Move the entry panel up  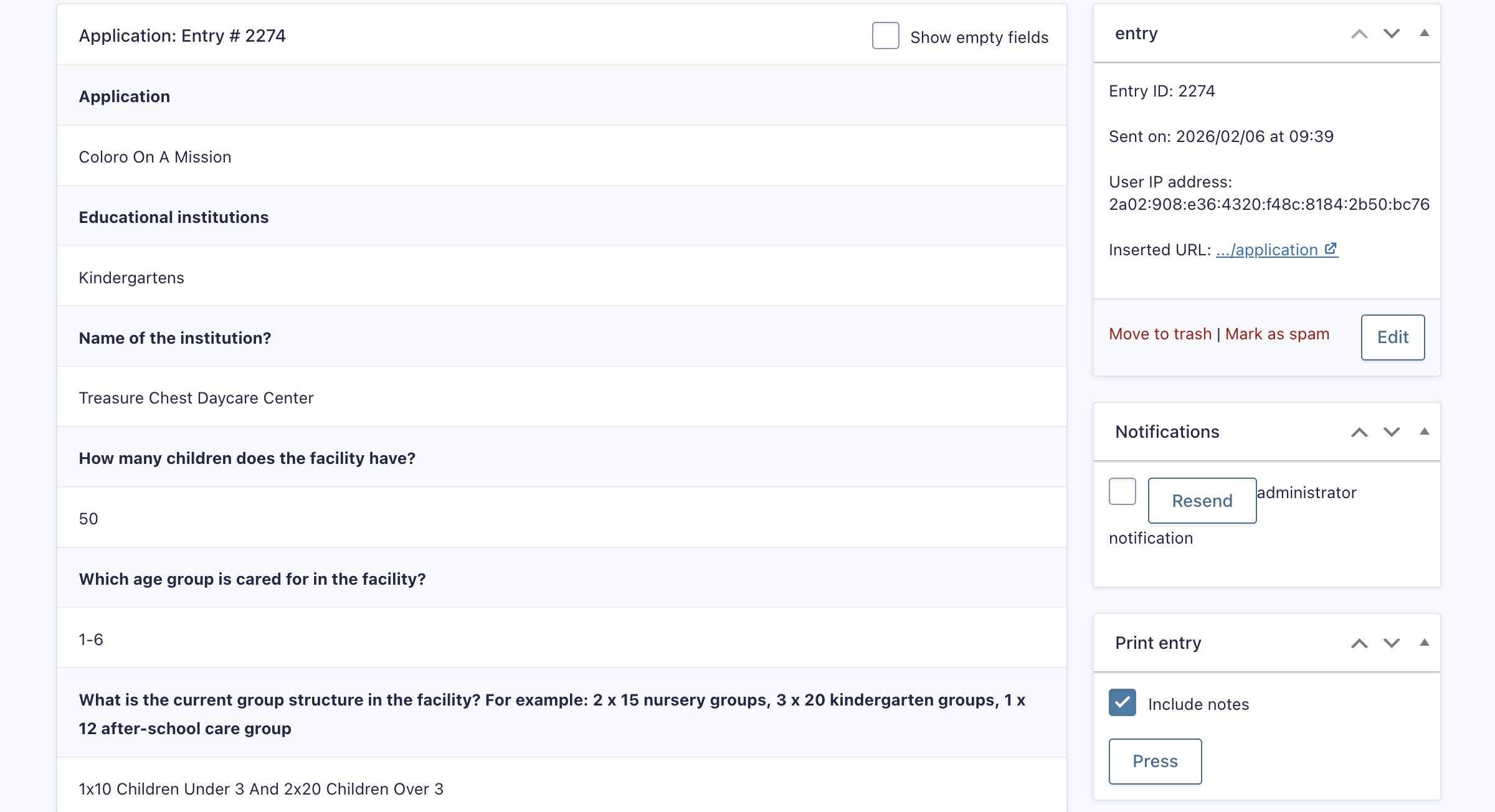[1359, 34]
